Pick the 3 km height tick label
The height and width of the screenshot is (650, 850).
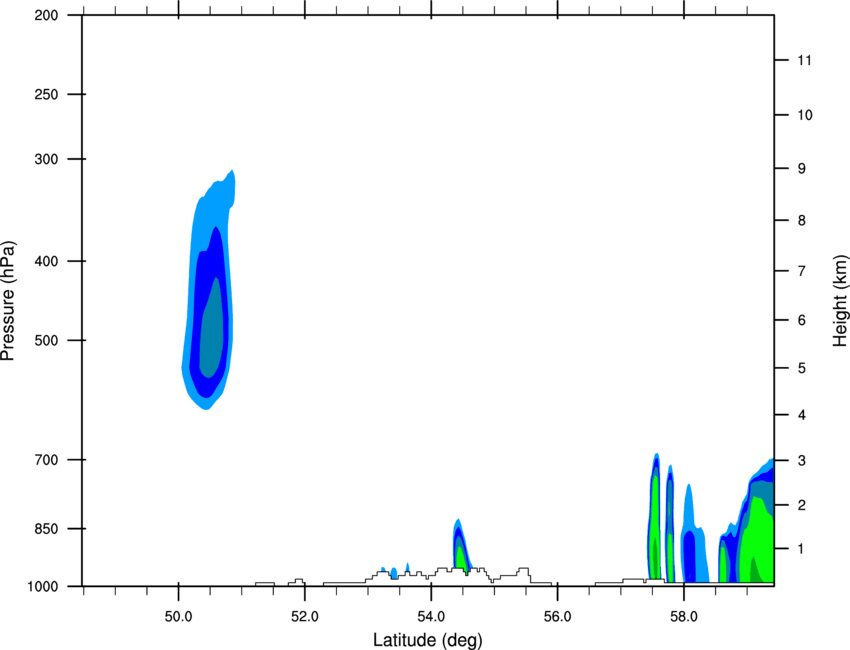[x=802, y=461]
